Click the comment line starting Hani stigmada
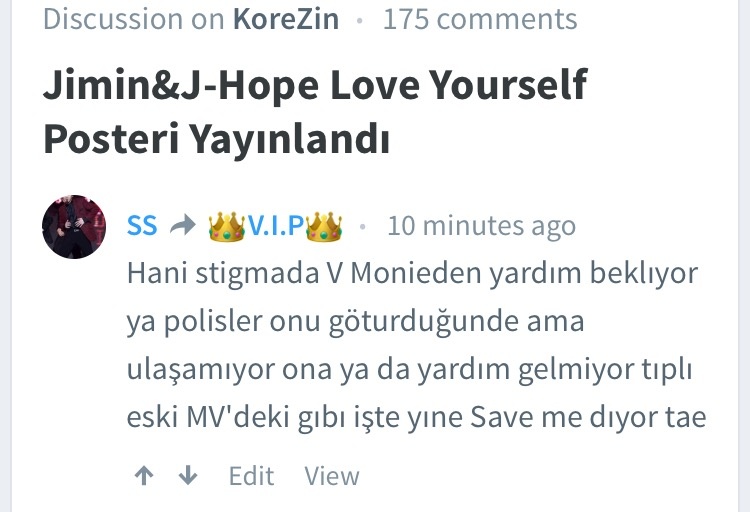The image size is (750, 512). point(412,274)
